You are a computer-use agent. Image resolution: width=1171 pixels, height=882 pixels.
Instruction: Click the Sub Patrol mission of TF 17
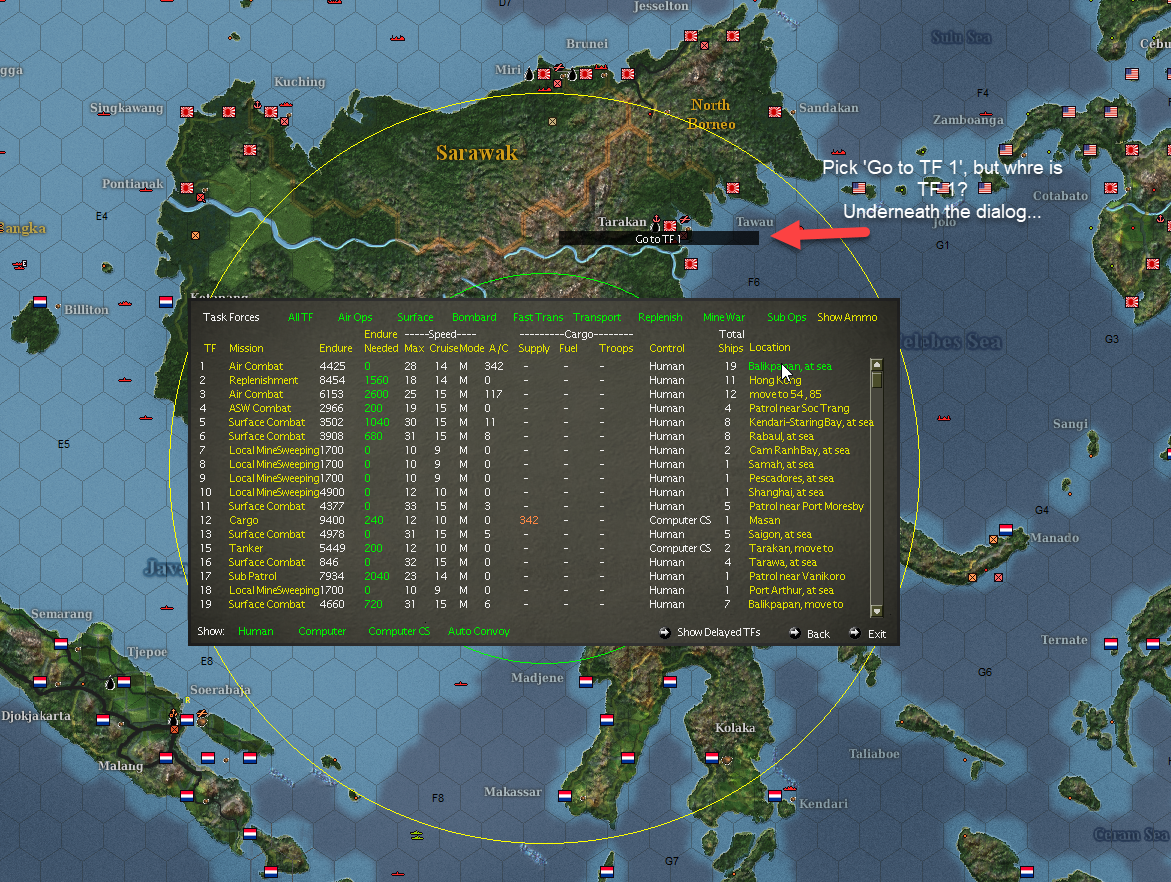click(x=252, y=577)
